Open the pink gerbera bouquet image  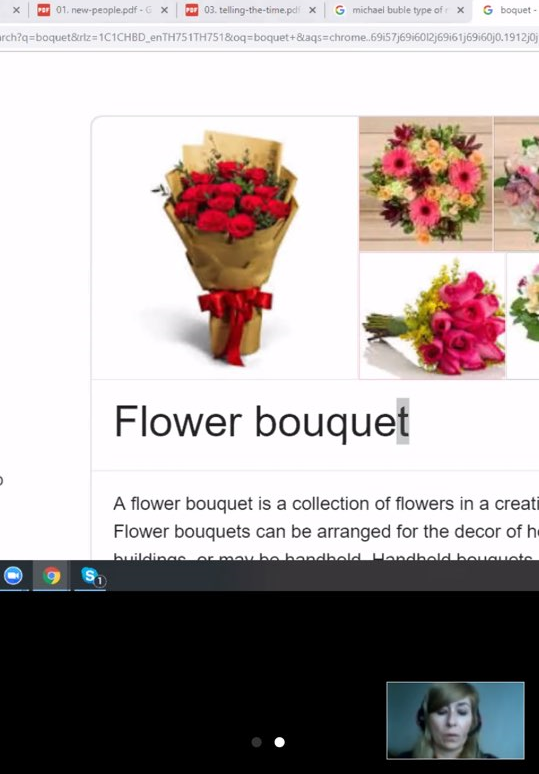coord(425,184)
